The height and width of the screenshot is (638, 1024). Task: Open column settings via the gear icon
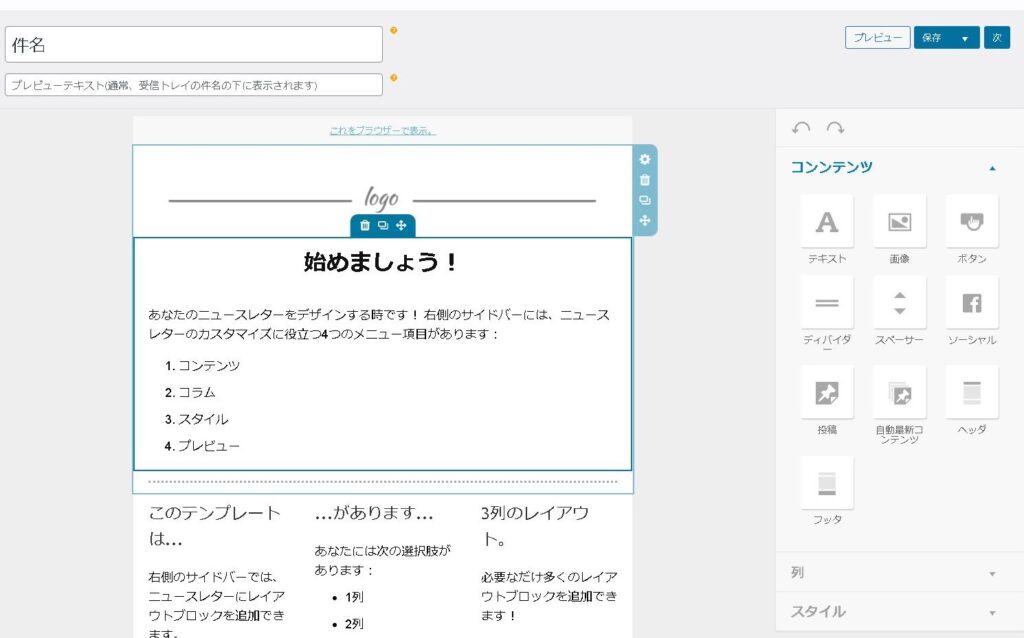tap(645, 160)
